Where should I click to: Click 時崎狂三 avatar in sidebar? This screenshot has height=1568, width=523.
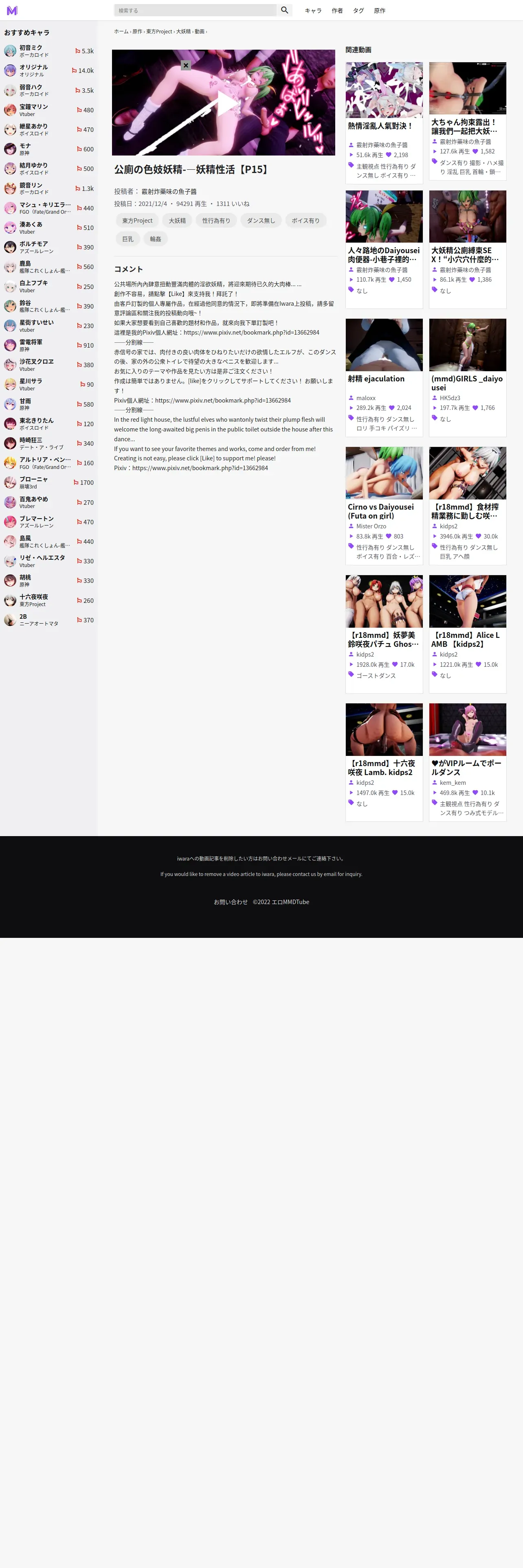(x=10, y=443)
